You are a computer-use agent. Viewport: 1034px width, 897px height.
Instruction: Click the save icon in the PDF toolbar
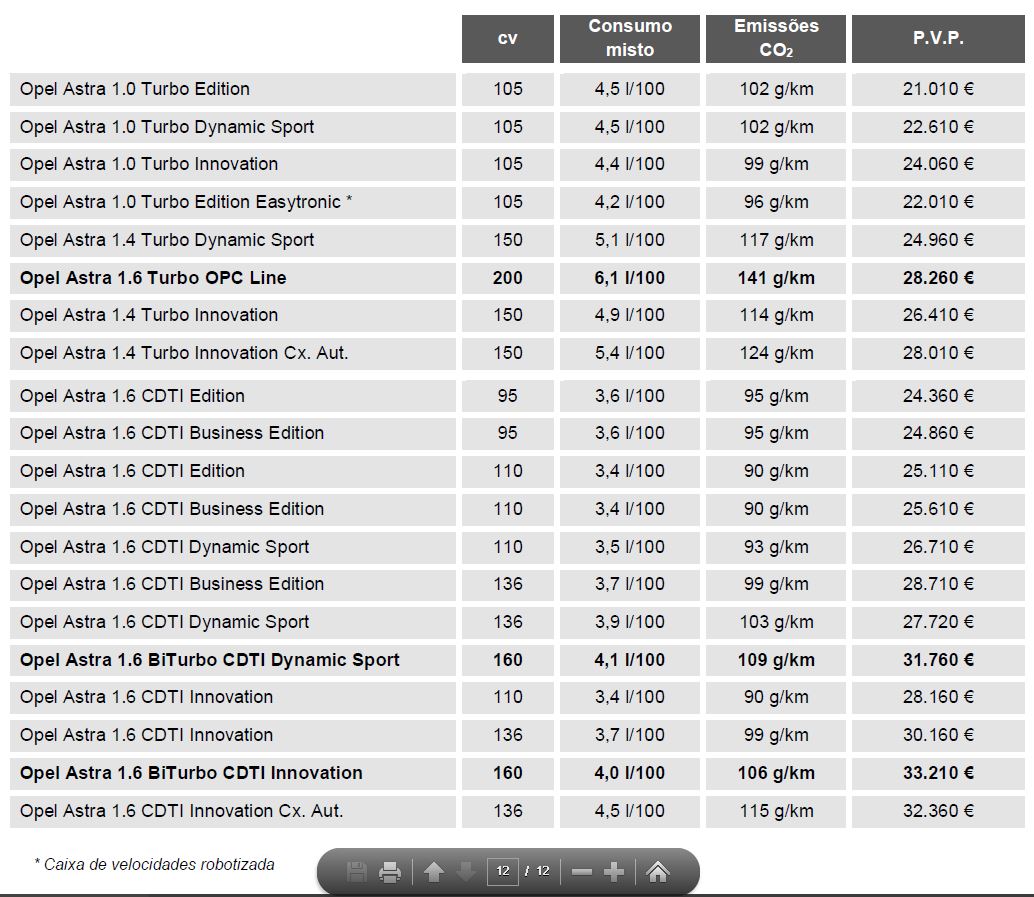[357, 872]
